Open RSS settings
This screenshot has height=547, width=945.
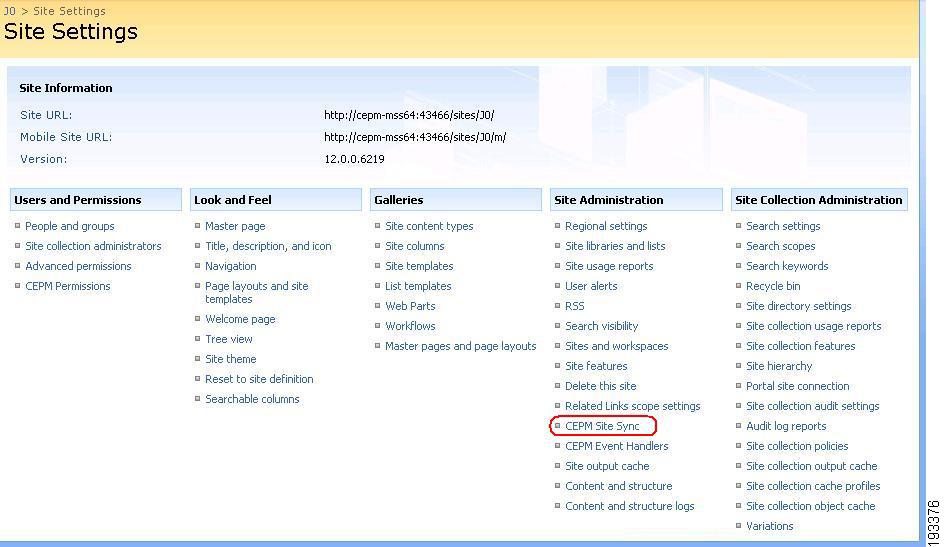click(575, 306)
